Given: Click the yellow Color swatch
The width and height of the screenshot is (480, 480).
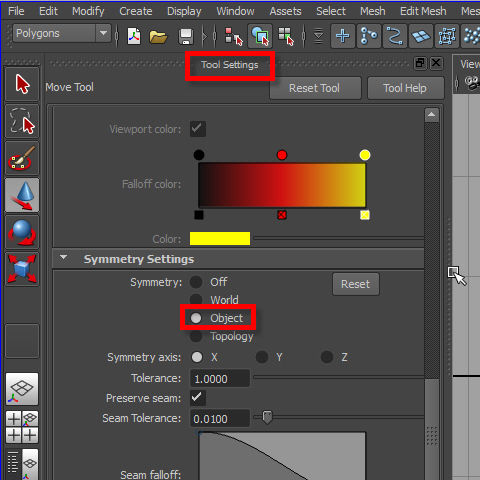Looking at the screenshot, I should click(220, 239).
